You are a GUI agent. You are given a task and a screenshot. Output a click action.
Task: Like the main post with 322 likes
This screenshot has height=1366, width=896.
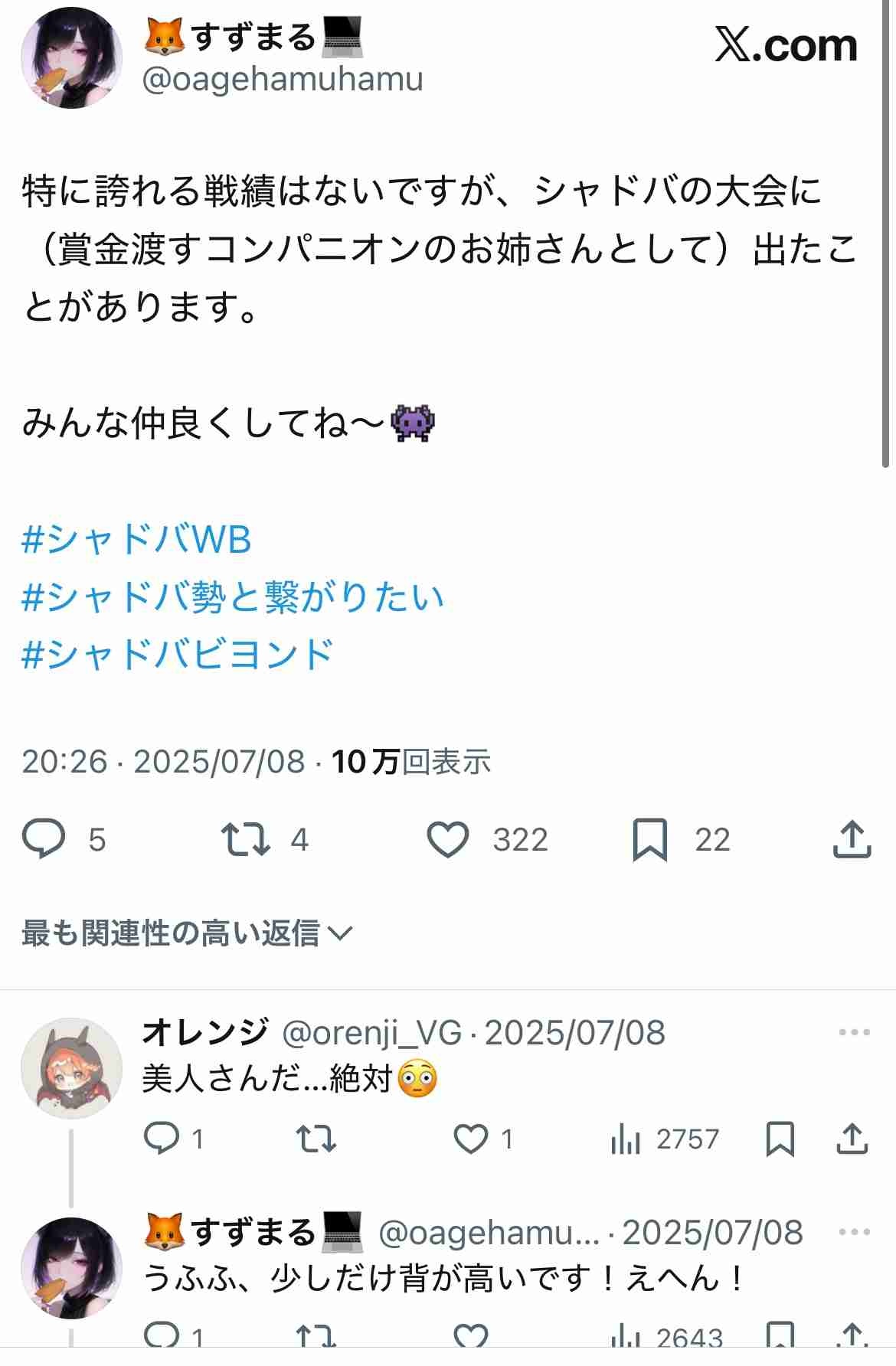tap(448, 839)
